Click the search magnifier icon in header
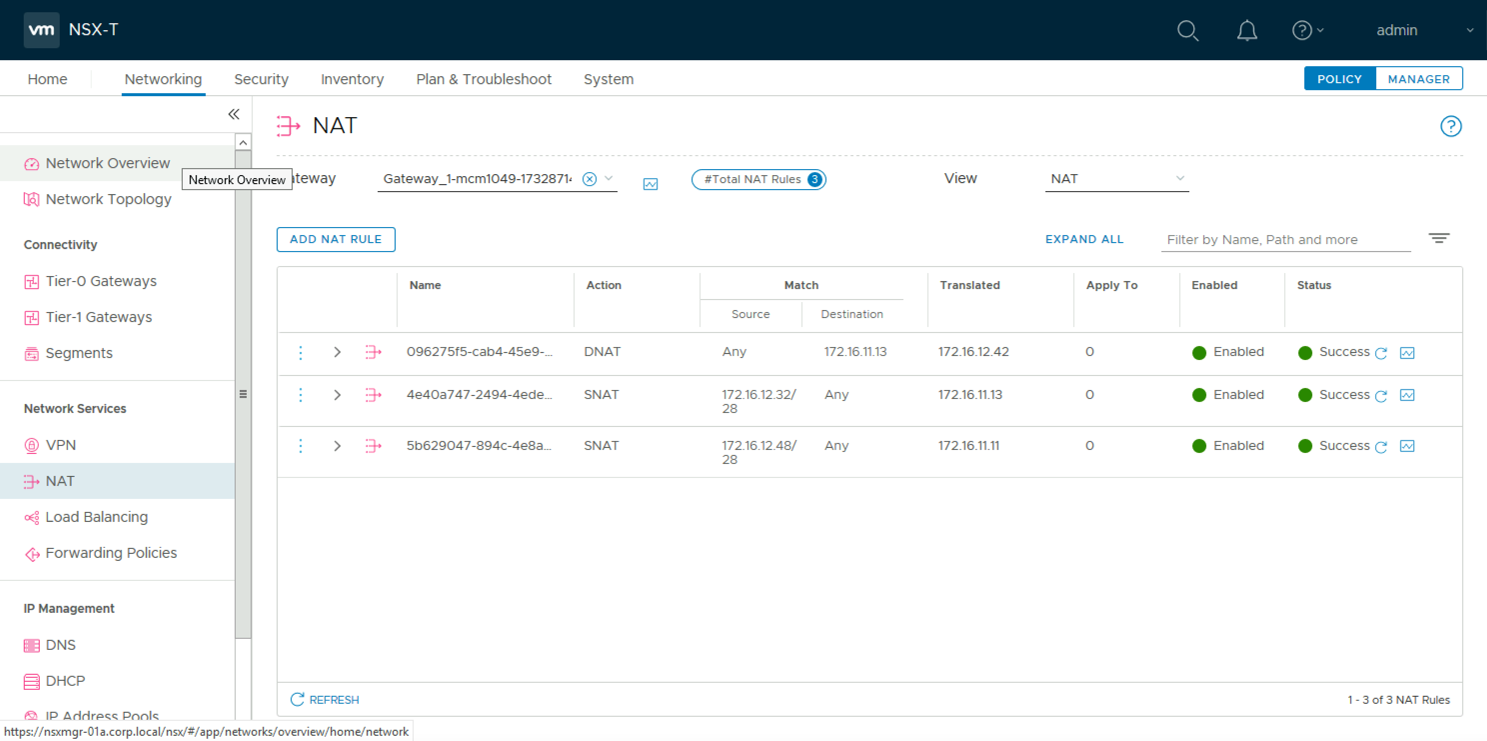Screen dimensions: 1487x741 click(1187, 31)
